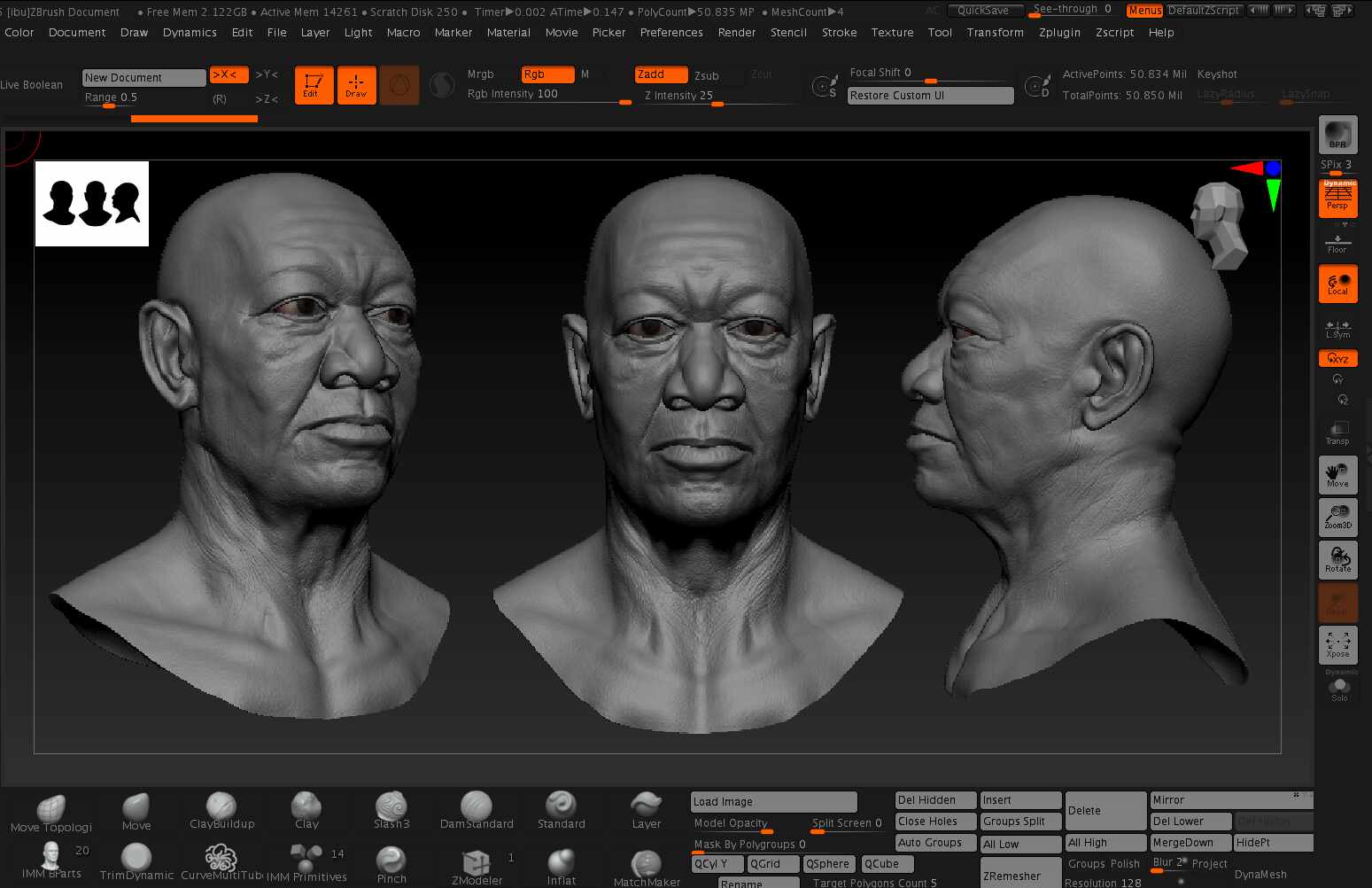
Task: Select the Pinch brush
Action: (391, 857)
